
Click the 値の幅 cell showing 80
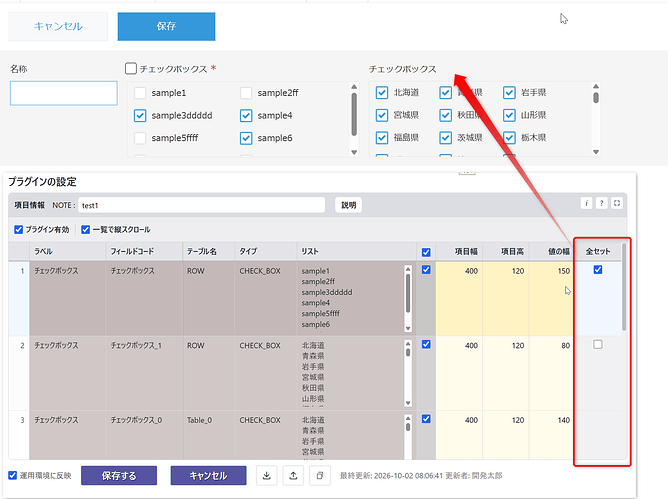click(x=551, y=373)
